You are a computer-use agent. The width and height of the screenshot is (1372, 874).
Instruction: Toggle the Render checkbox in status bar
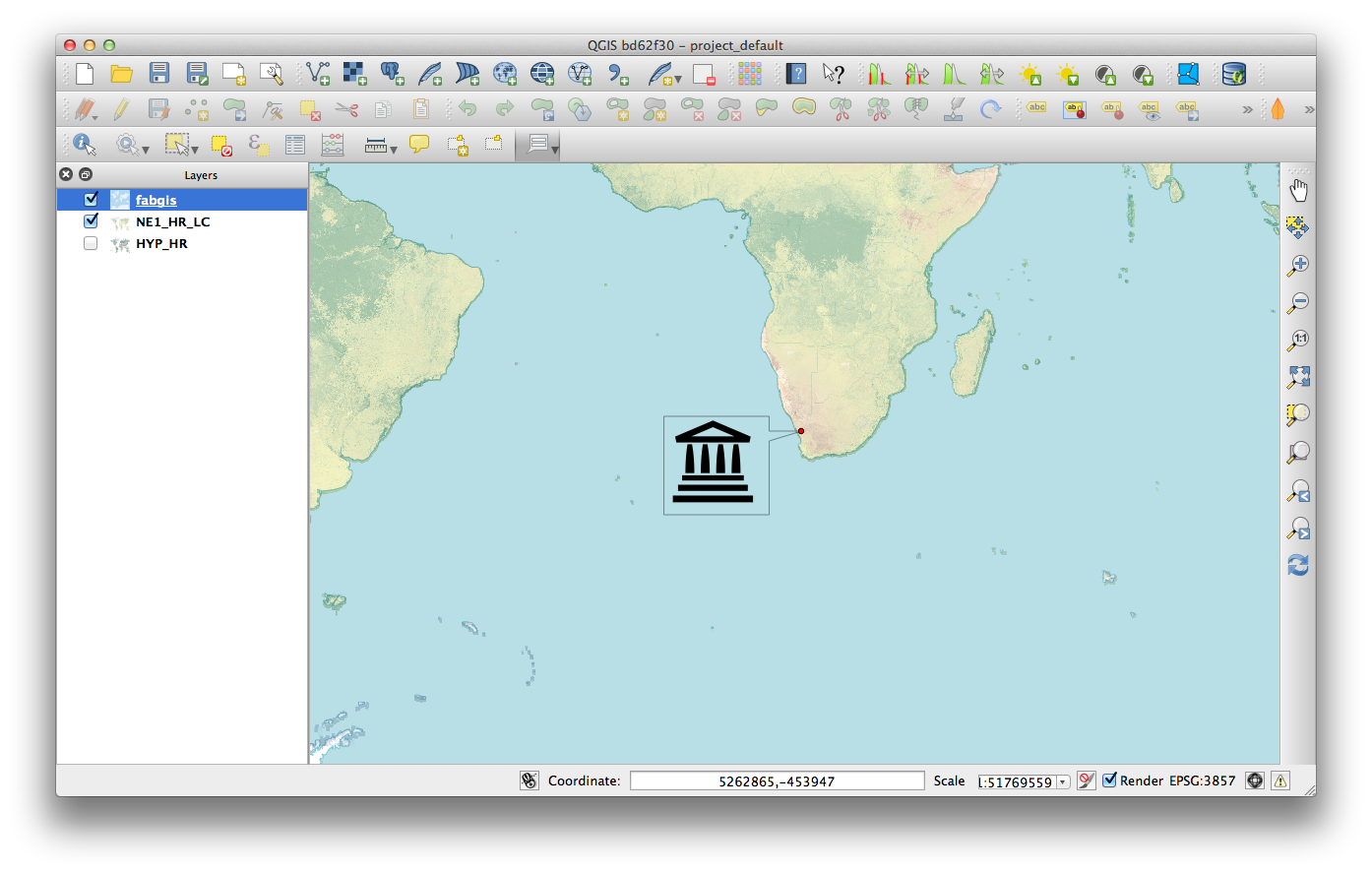click(x=1110, y=780)
